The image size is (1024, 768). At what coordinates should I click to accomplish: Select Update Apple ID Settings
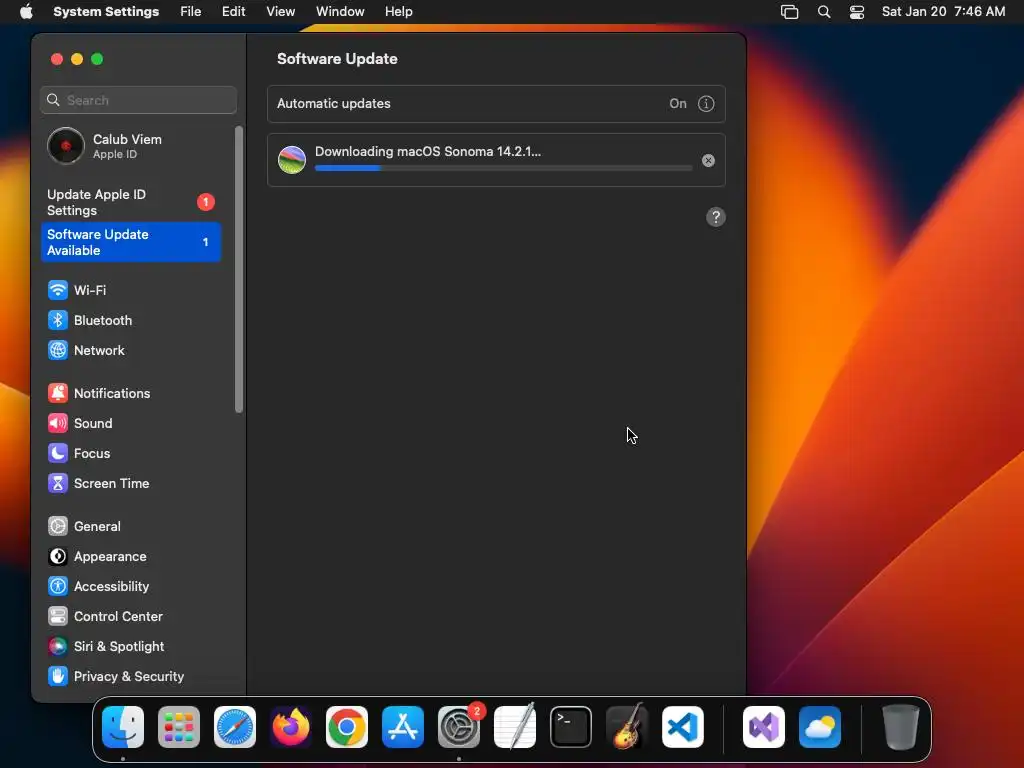(x=131, y=202)
